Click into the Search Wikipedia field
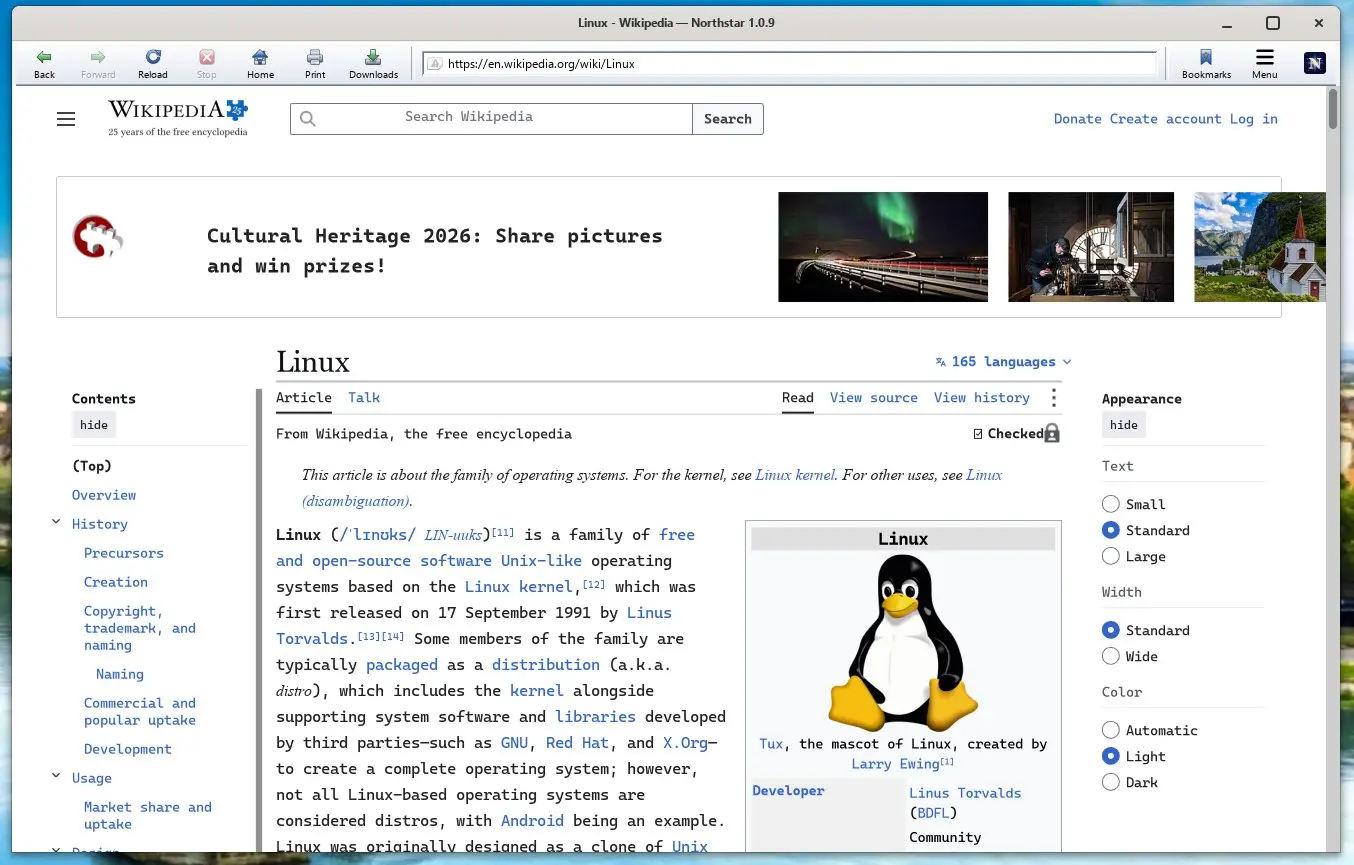The width and height of the screenshot is (1354, 865). (491, 119)
